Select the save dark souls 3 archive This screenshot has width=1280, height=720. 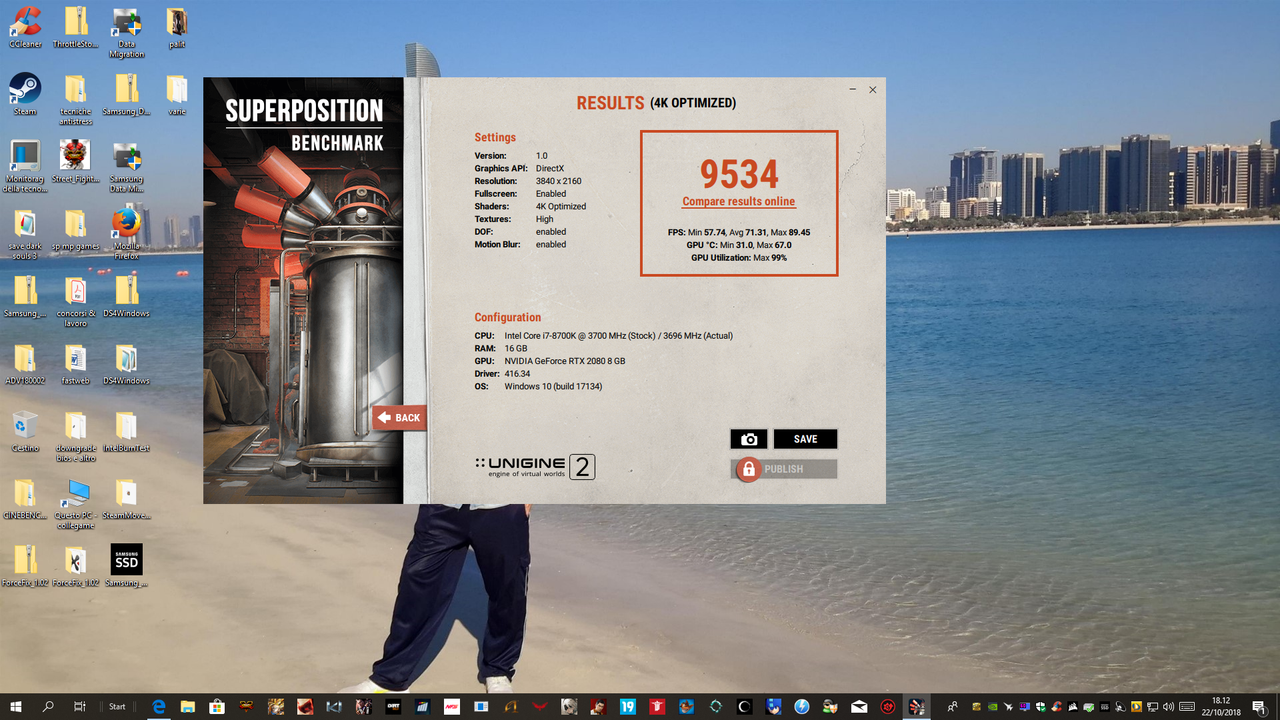[25, 234]
